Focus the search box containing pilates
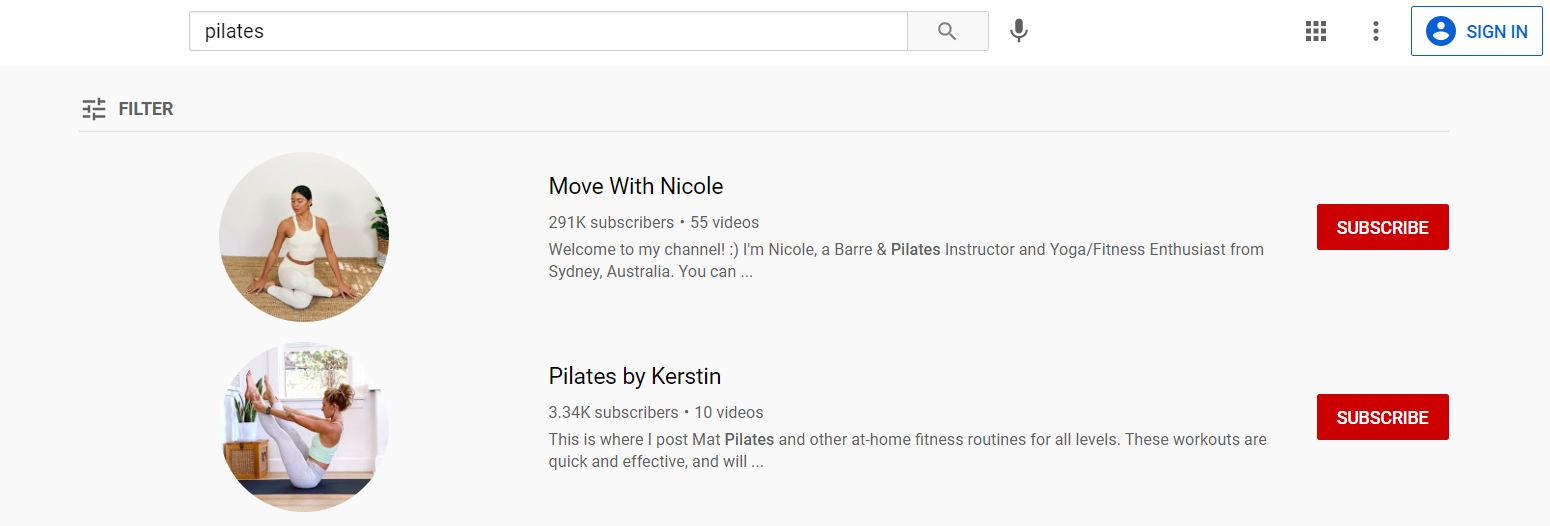 548,31
